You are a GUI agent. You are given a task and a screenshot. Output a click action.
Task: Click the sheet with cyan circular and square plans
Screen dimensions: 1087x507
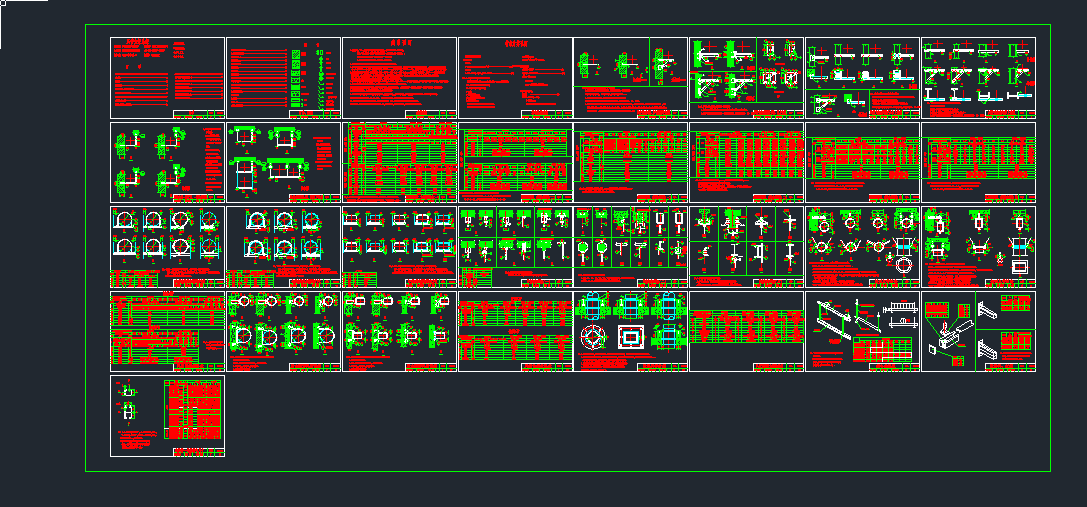coord(630,331)
